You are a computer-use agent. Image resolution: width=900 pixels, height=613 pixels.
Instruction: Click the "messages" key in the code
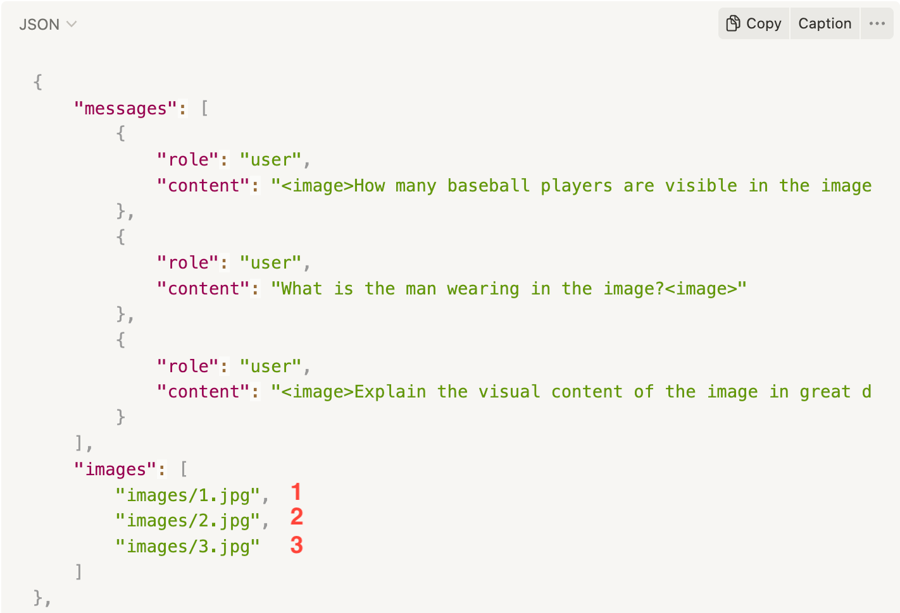tap(125, 108)
